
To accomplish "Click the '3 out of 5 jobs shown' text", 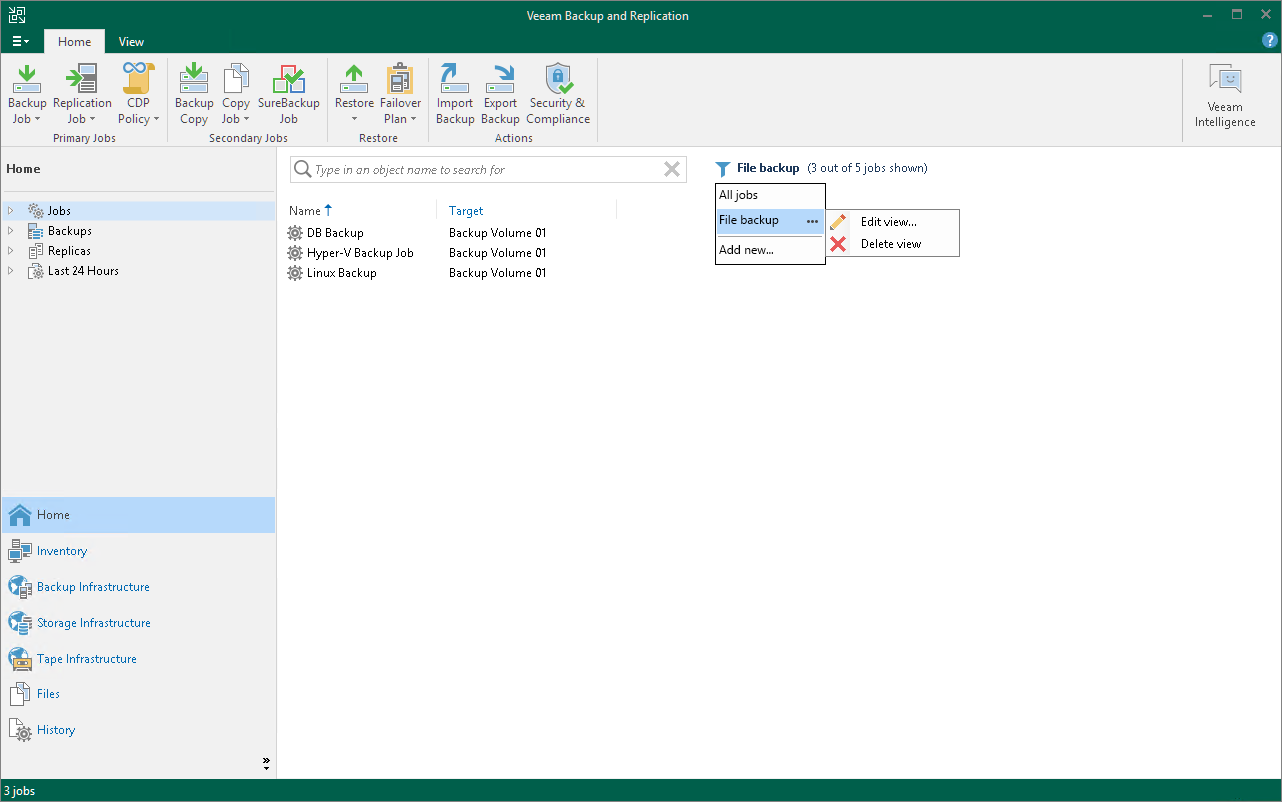I will (x=867, y=168).
